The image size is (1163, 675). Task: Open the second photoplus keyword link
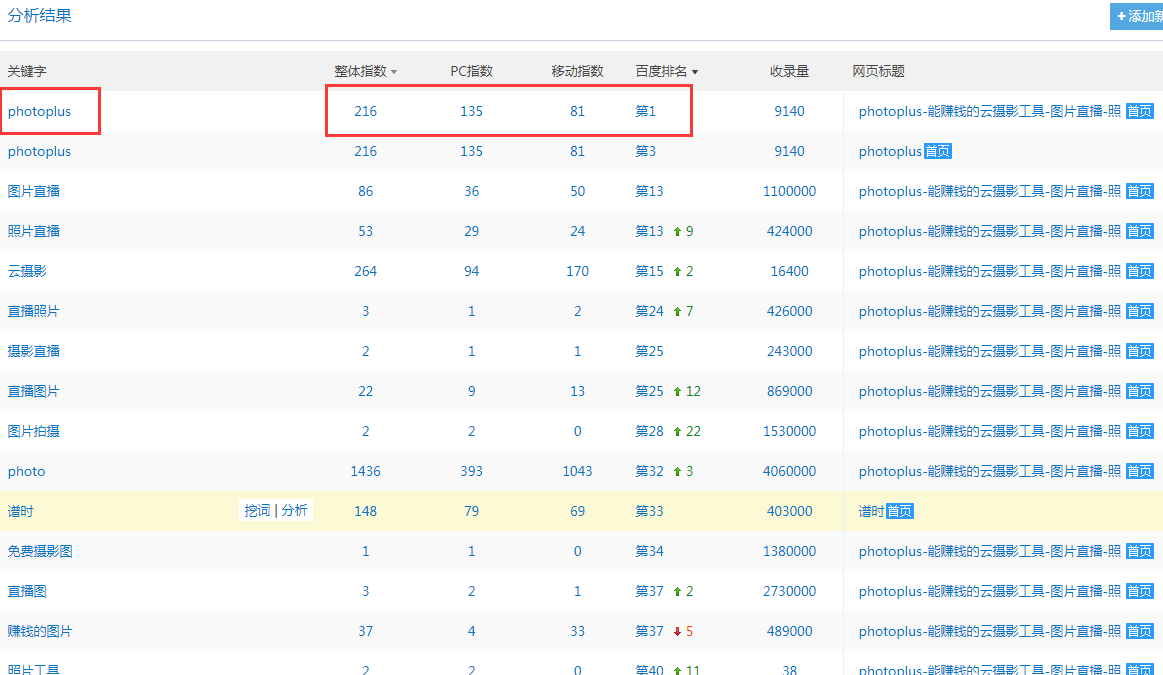coord(39,151)
